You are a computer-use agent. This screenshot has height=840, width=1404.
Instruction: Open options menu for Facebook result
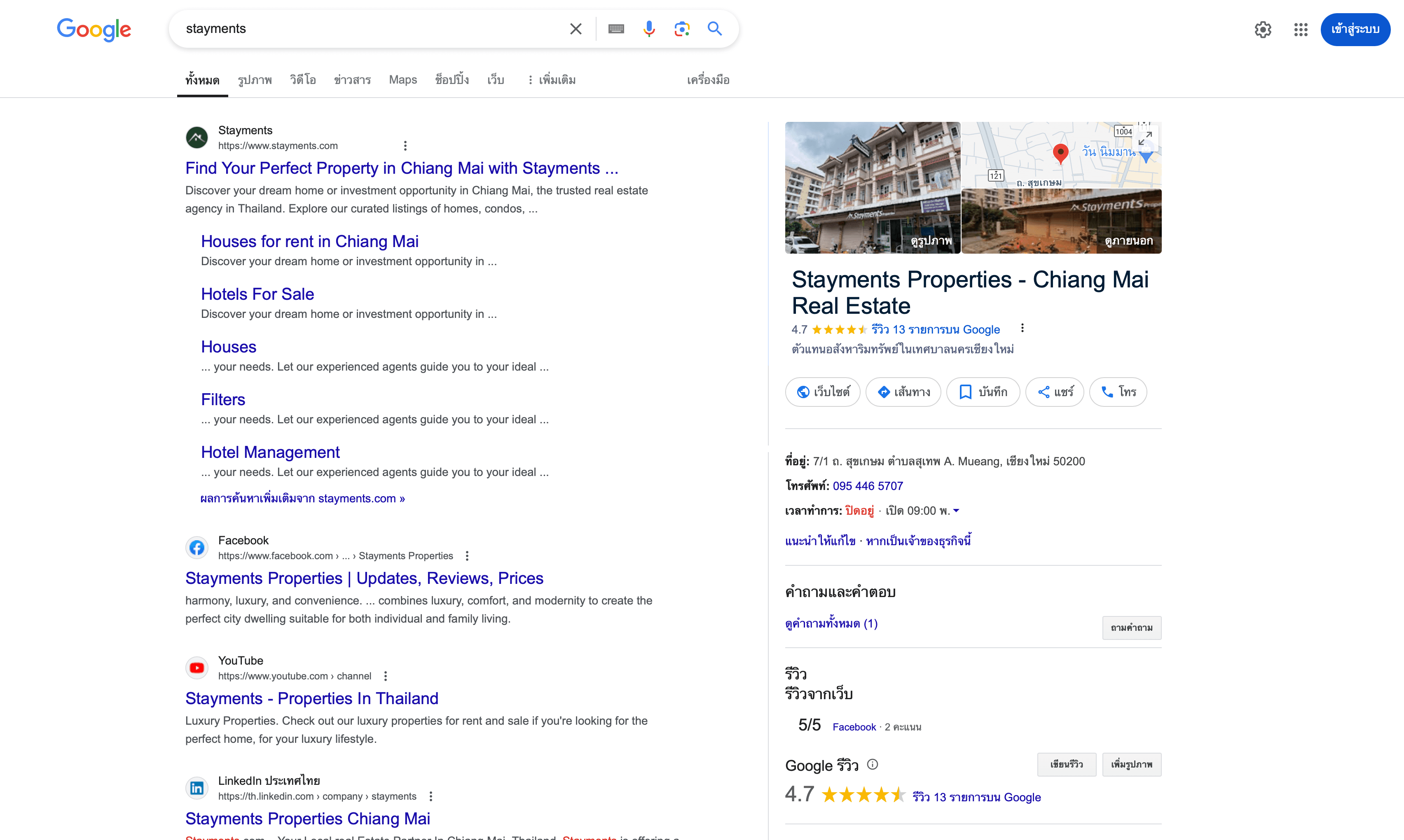tap(467, 556)
